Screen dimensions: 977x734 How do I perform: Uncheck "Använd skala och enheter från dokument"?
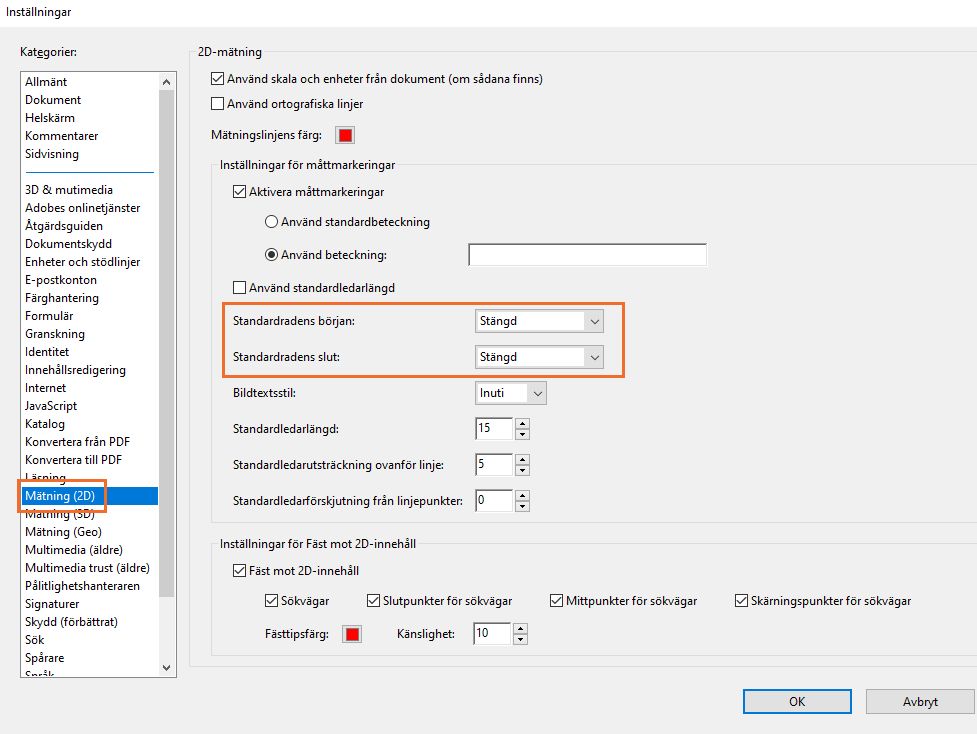click(x=216, y=78)
